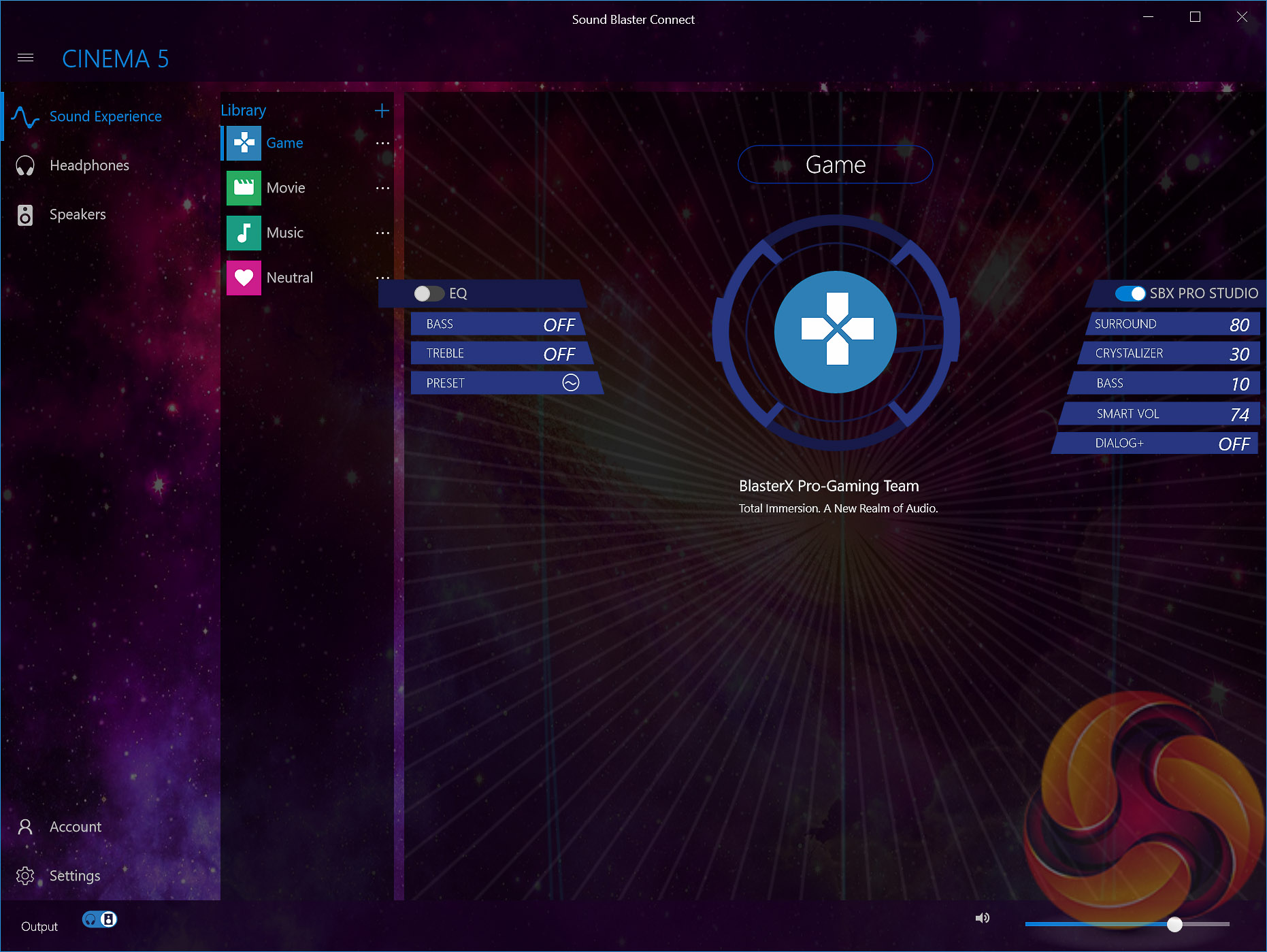
Task: Select the Neutral profile label
Action: (x=290, y=278)
